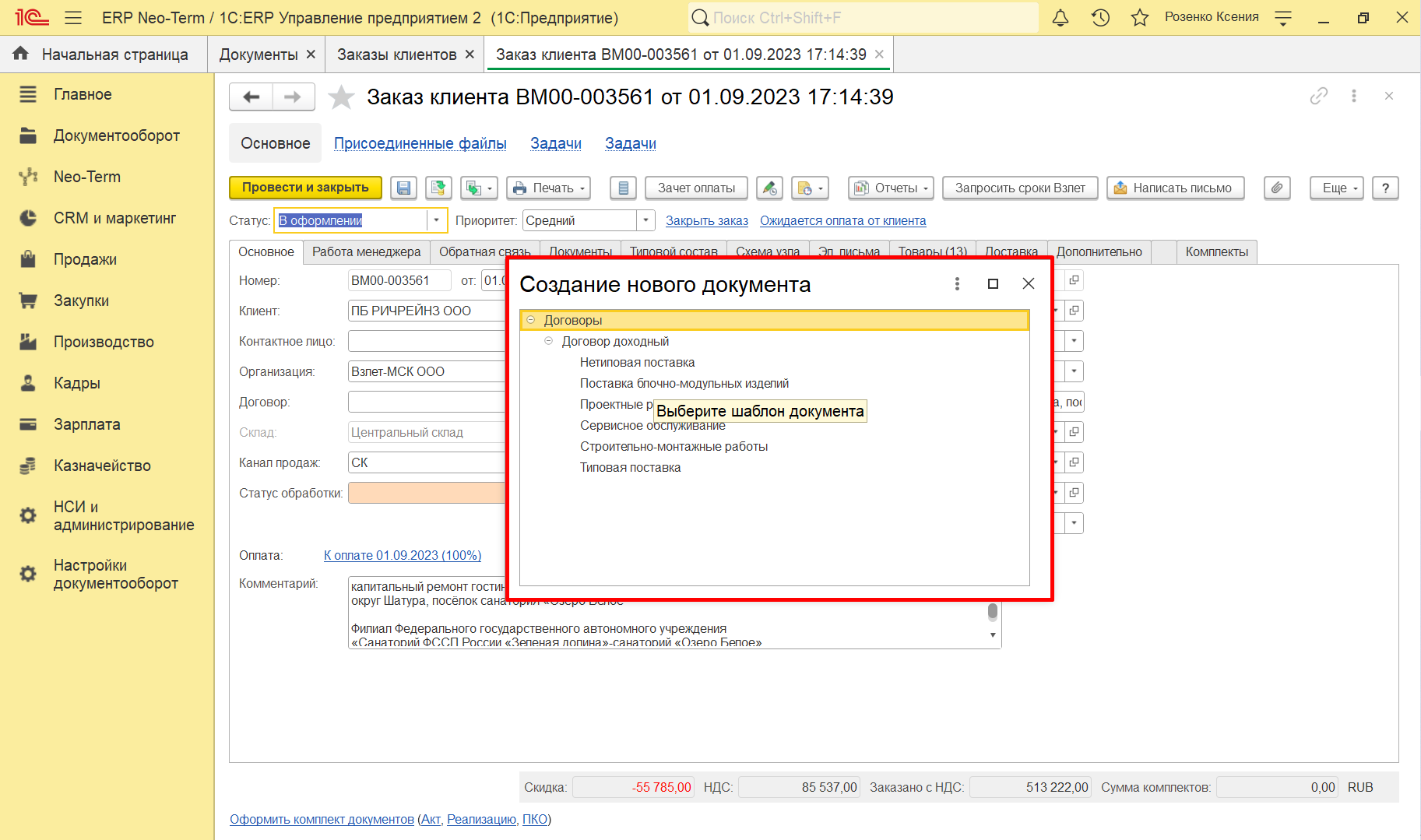
Task: Open Заказы клиентов window tab
Action: click(x=396, y=54)
